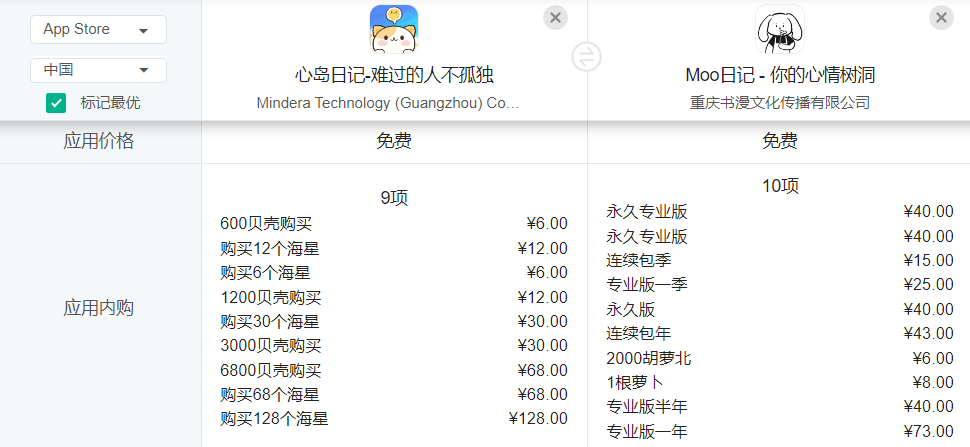This screenshot has width=970, height=447.
Task: Select the 购买68个海星 item
Action: tap(270, 394)
